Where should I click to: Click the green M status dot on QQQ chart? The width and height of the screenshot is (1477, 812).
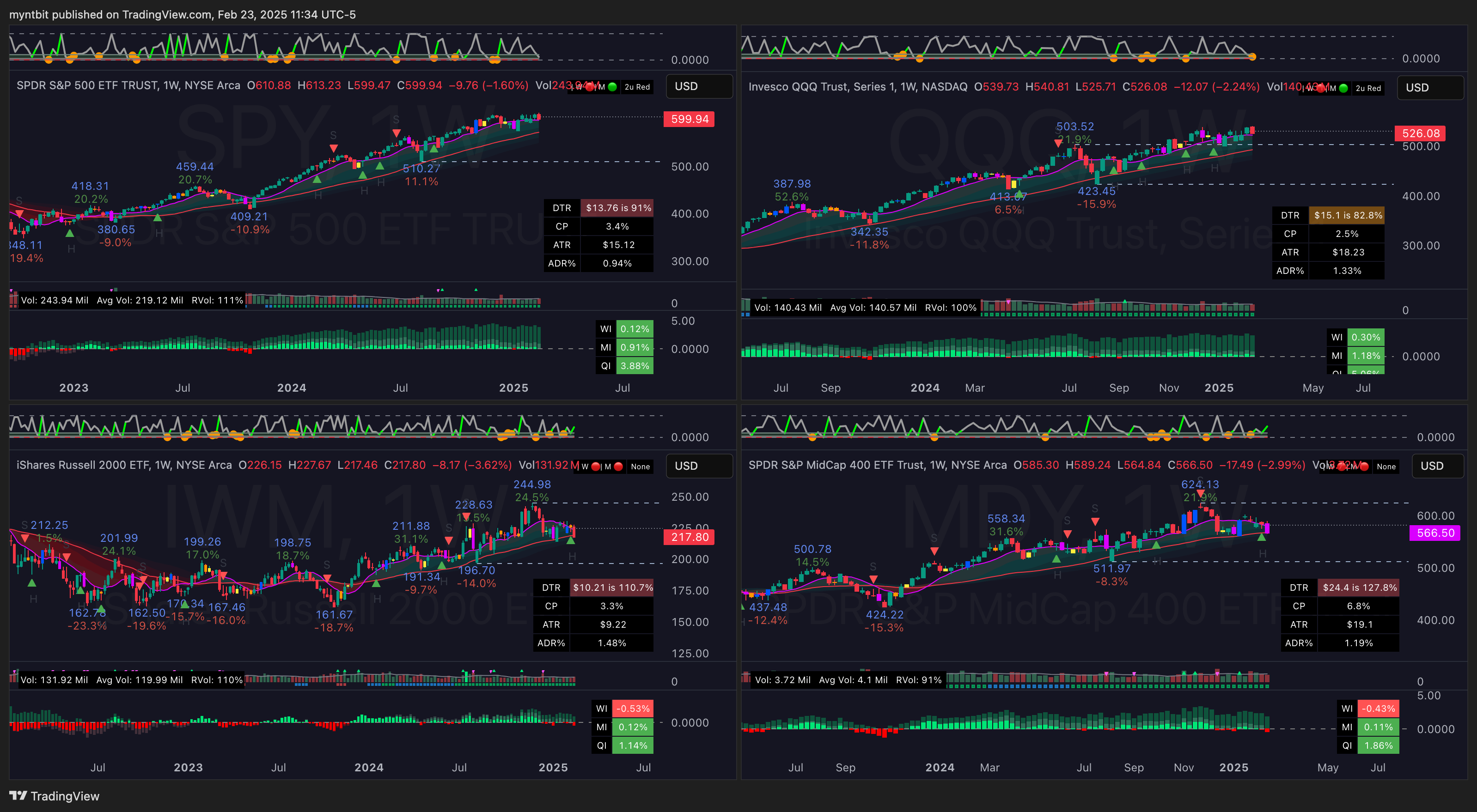(1343, 88)
